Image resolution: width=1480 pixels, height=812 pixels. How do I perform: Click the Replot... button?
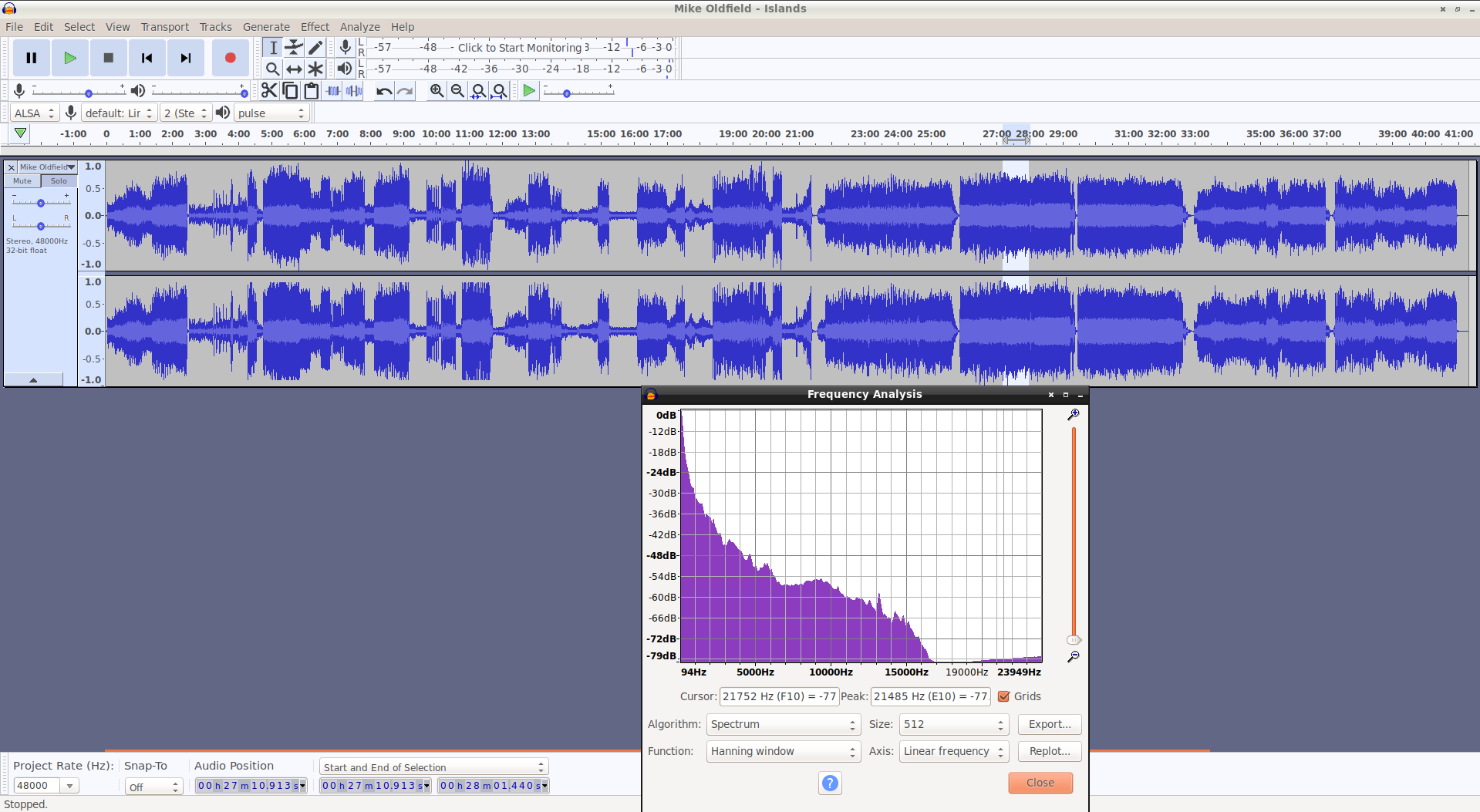pyautogui.click(x=1050, y=752)
